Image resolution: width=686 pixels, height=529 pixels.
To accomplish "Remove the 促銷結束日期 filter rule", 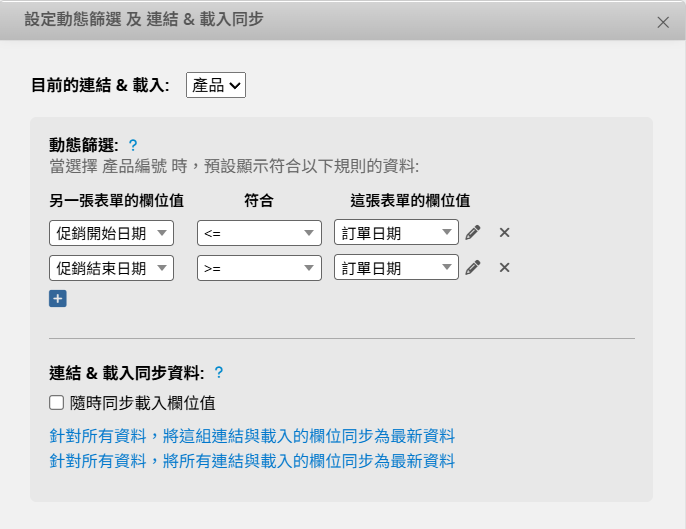I will coord(505,268).
